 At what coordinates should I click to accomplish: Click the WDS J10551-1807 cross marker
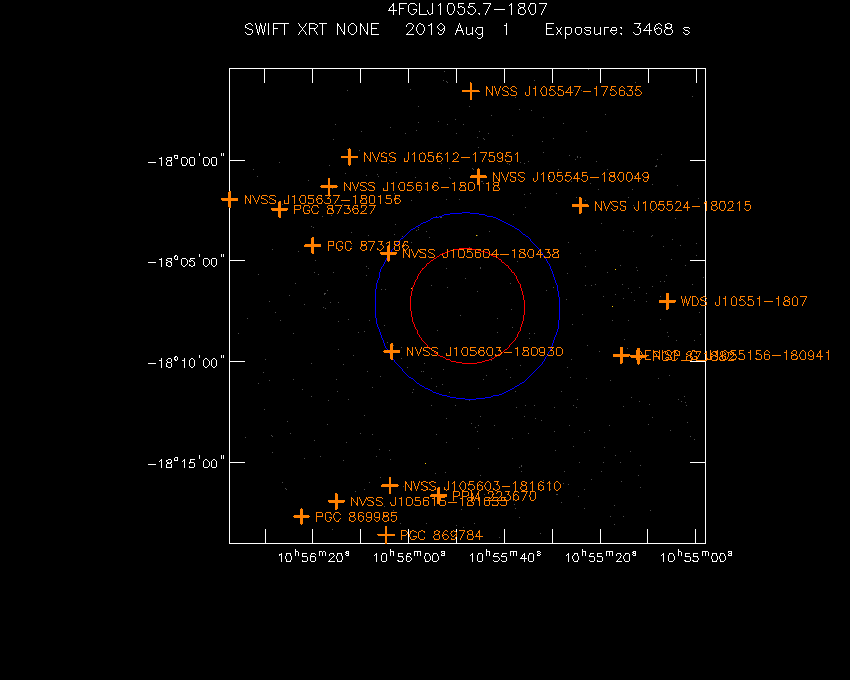click(x=667, y=301)
